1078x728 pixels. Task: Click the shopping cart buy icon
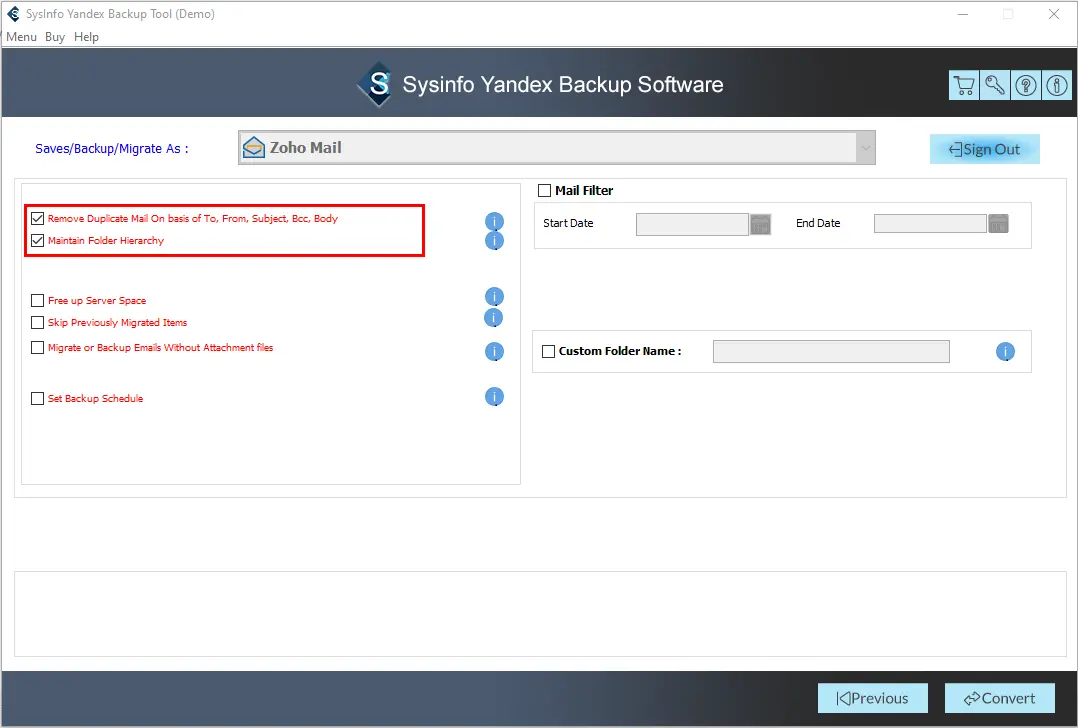tap(964, 86)
